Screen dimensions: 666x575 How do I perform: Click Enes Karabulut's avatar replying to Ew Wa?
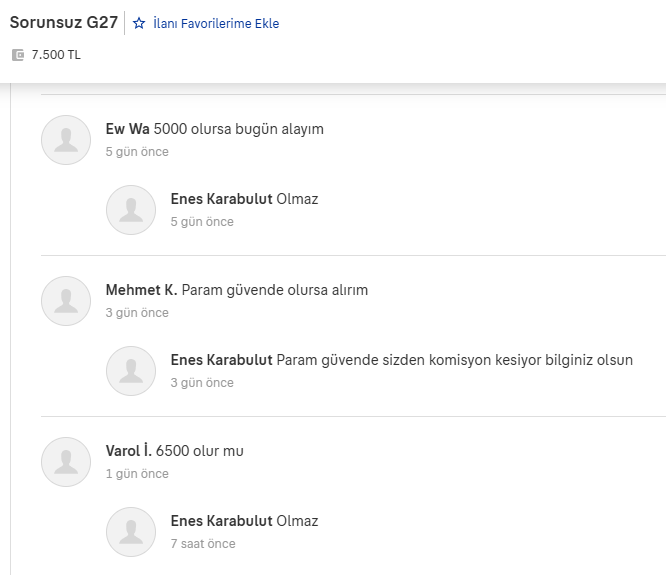[x=131, y=210]
